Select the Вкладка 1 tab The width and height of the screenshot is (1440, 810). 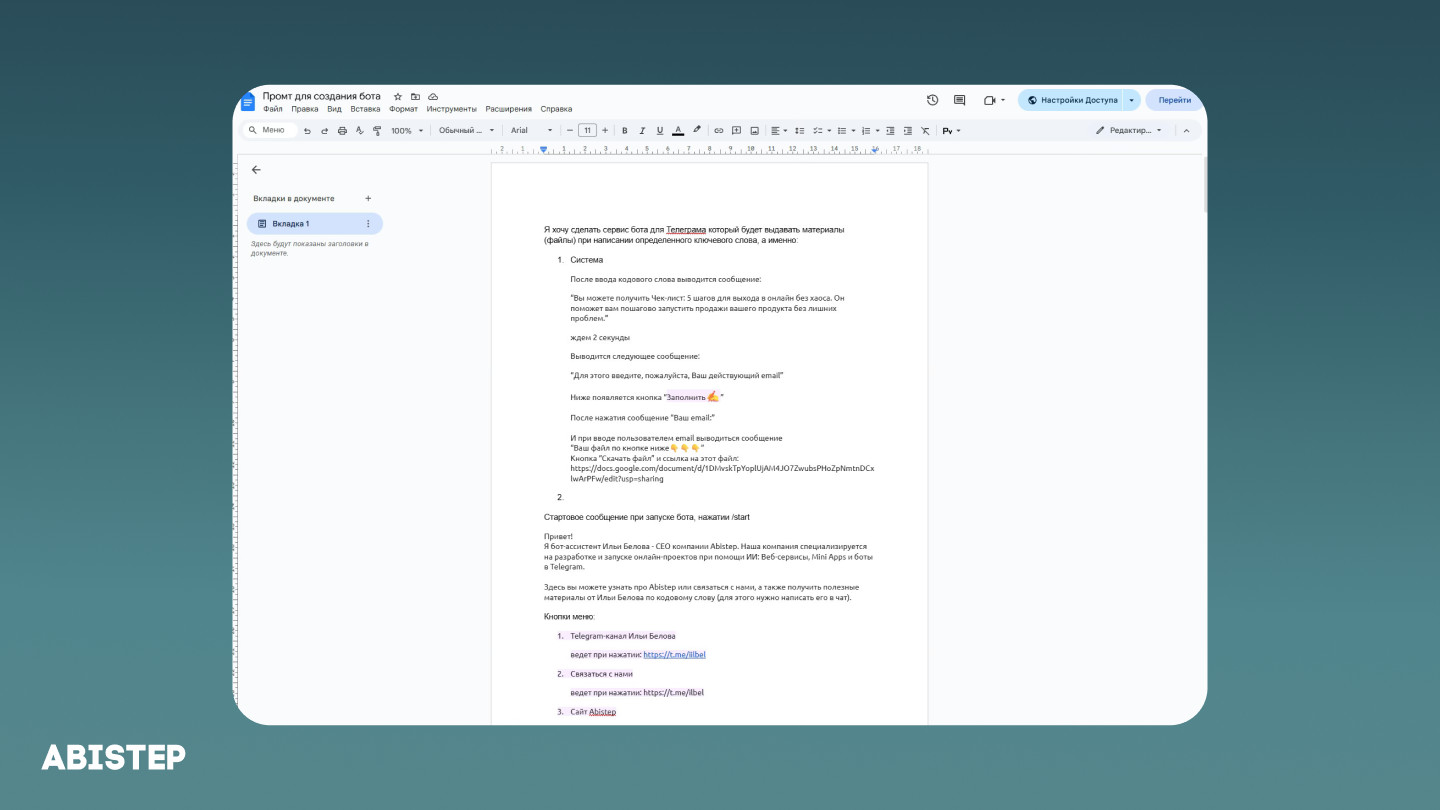click(x=314, y=224)
